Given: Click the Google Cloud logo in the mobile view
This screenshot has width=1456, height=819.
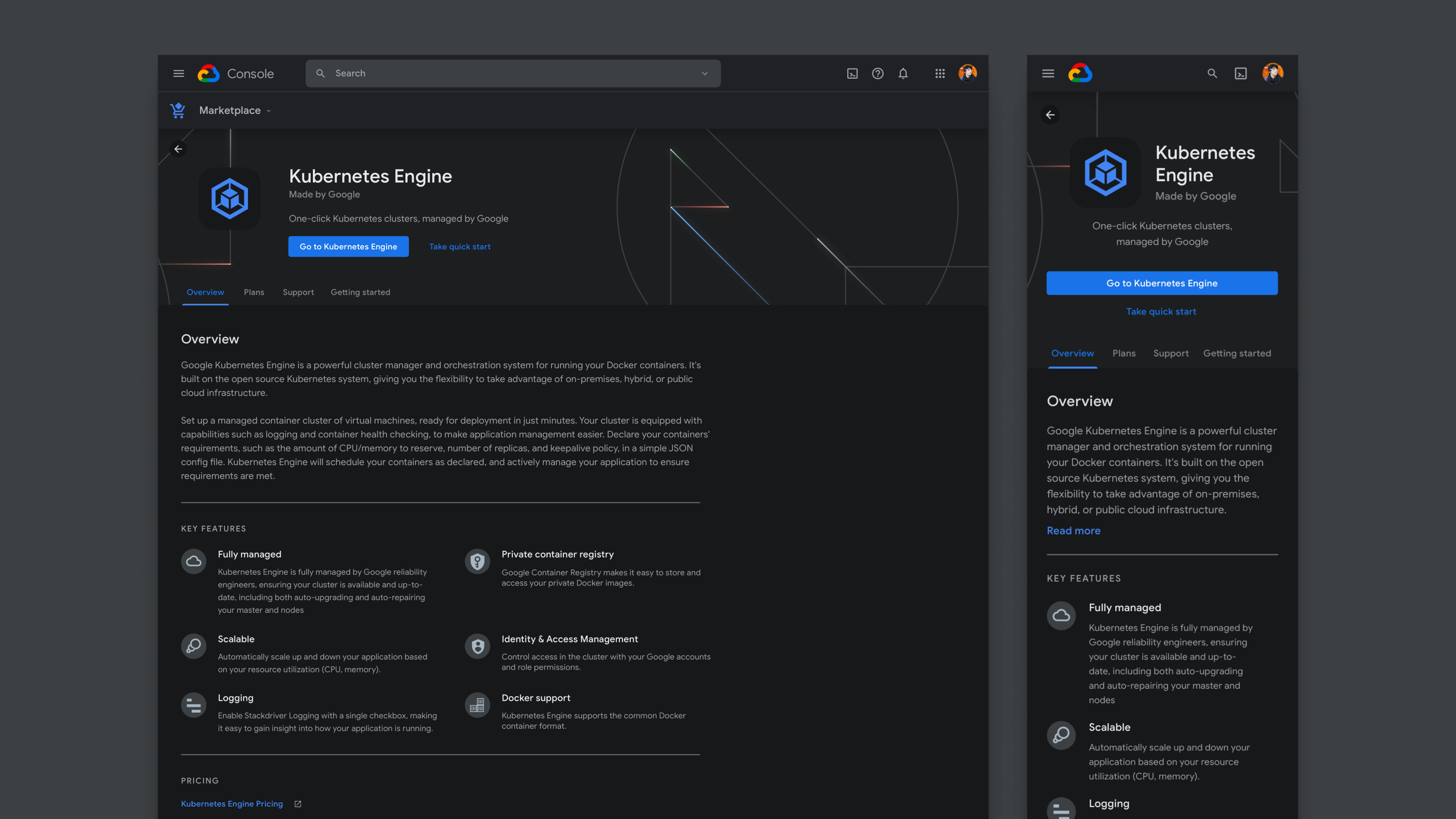Looking at the screenshot, I should click(1080, 74).
